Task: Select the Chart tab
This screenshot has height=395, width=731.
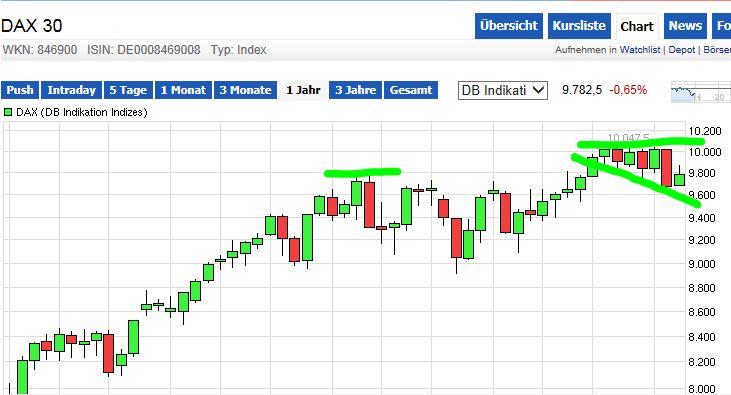Action: [637, 26]
